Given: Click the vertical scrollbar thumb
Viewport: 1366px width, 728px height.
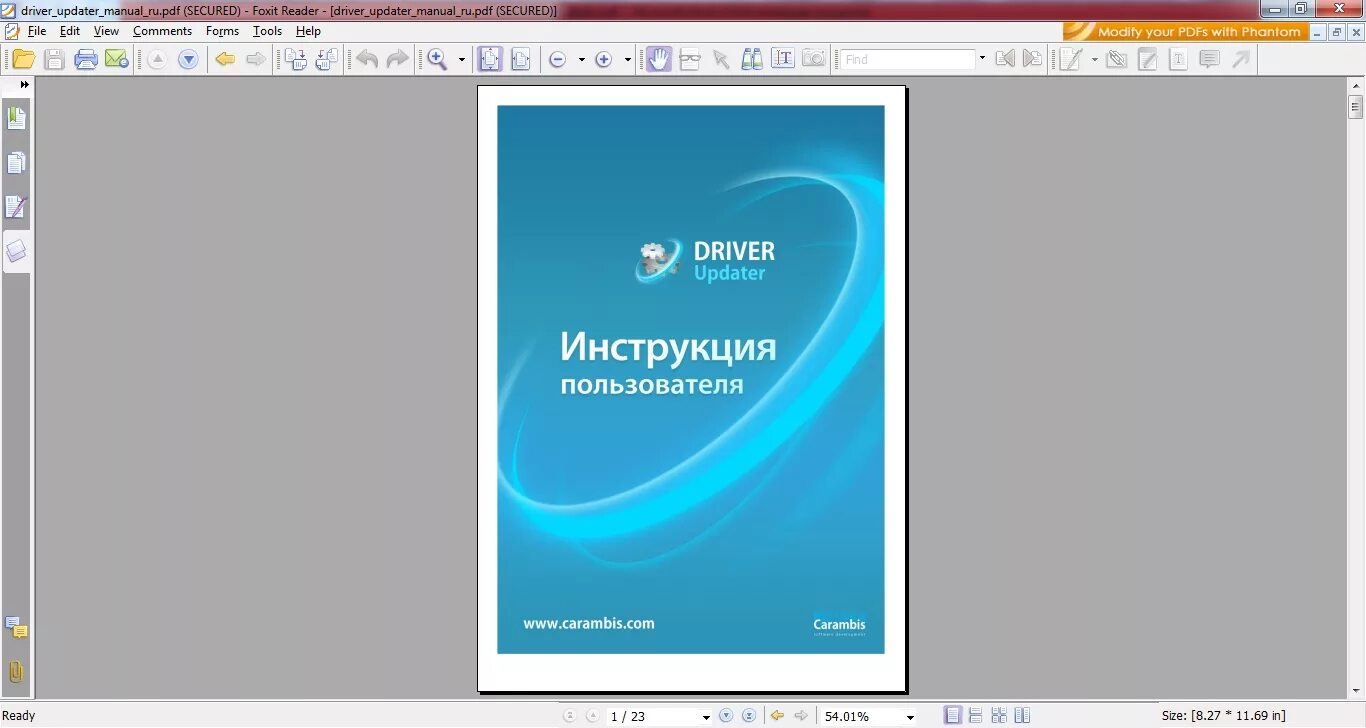Looking at the screenshot, I should click(x=1356, y=107).
